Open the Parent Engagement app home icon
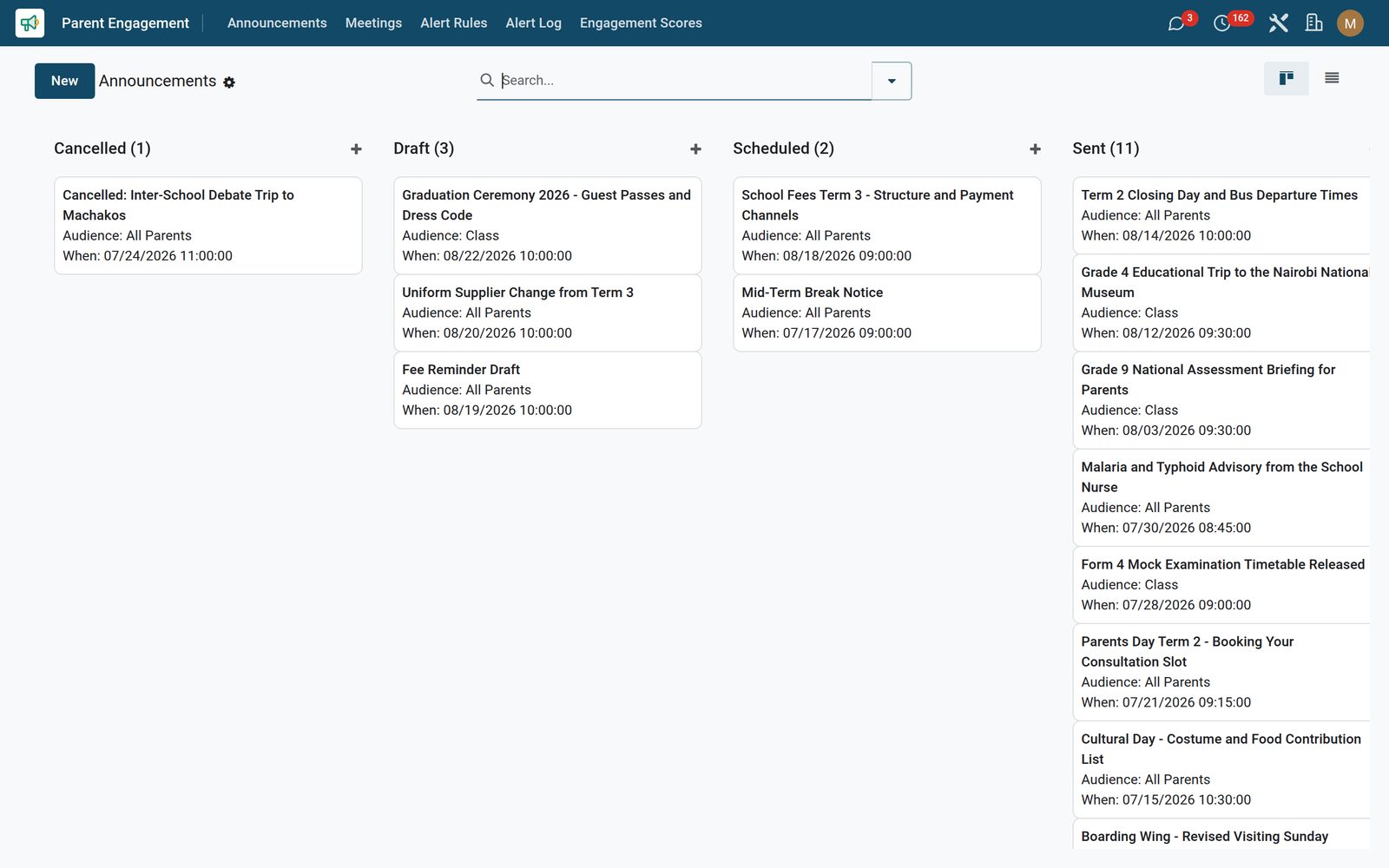Viewport: 1389px width, 868px height. coord(30,23)
